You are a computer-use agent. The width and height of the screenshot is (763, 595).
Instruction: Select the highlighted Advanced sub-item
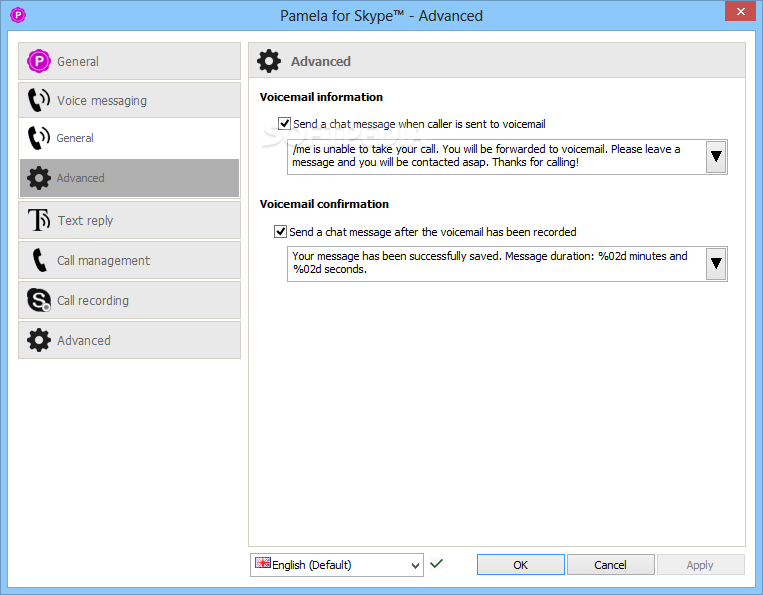point(129,178)
